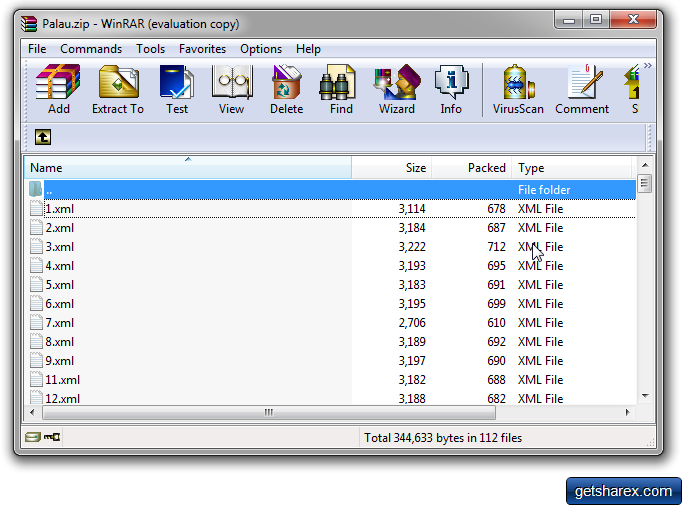Screen dimensions: 682x505
Task: Maximize the WinRAR window
Action: 595,20
